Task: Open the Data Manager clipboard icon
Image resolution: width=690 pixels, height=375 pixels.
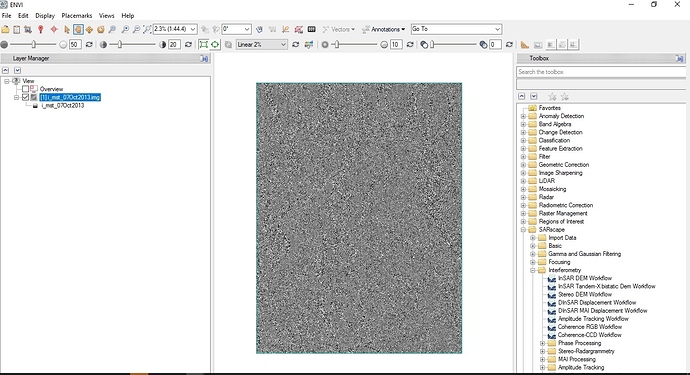Action: tap(17, 29)
